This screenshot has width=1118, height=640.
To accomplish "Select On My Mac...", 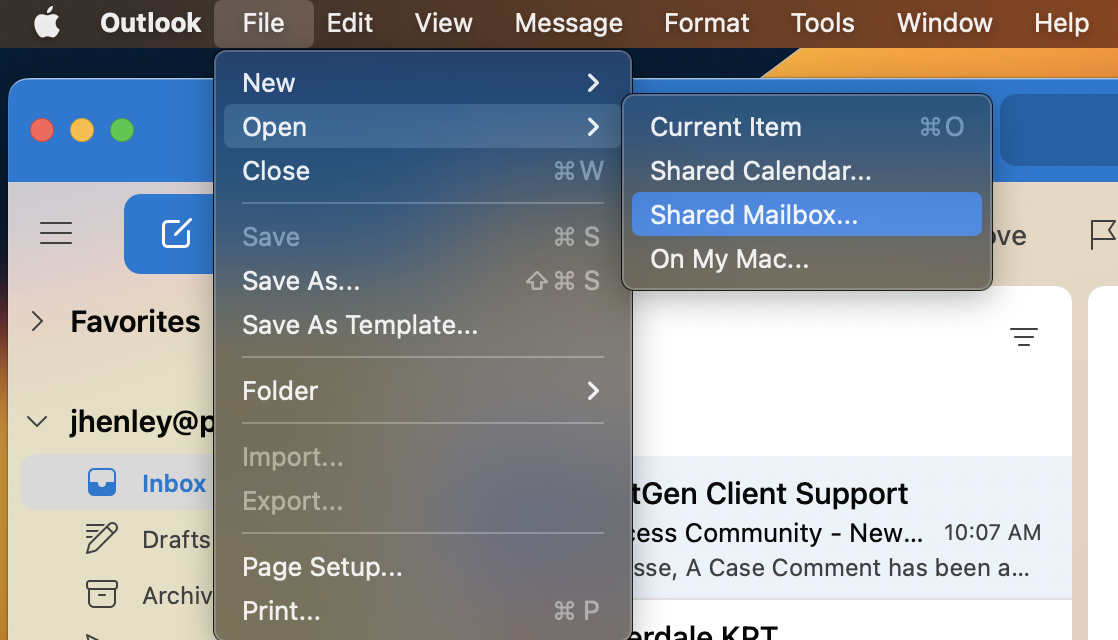I will point(806,259).
